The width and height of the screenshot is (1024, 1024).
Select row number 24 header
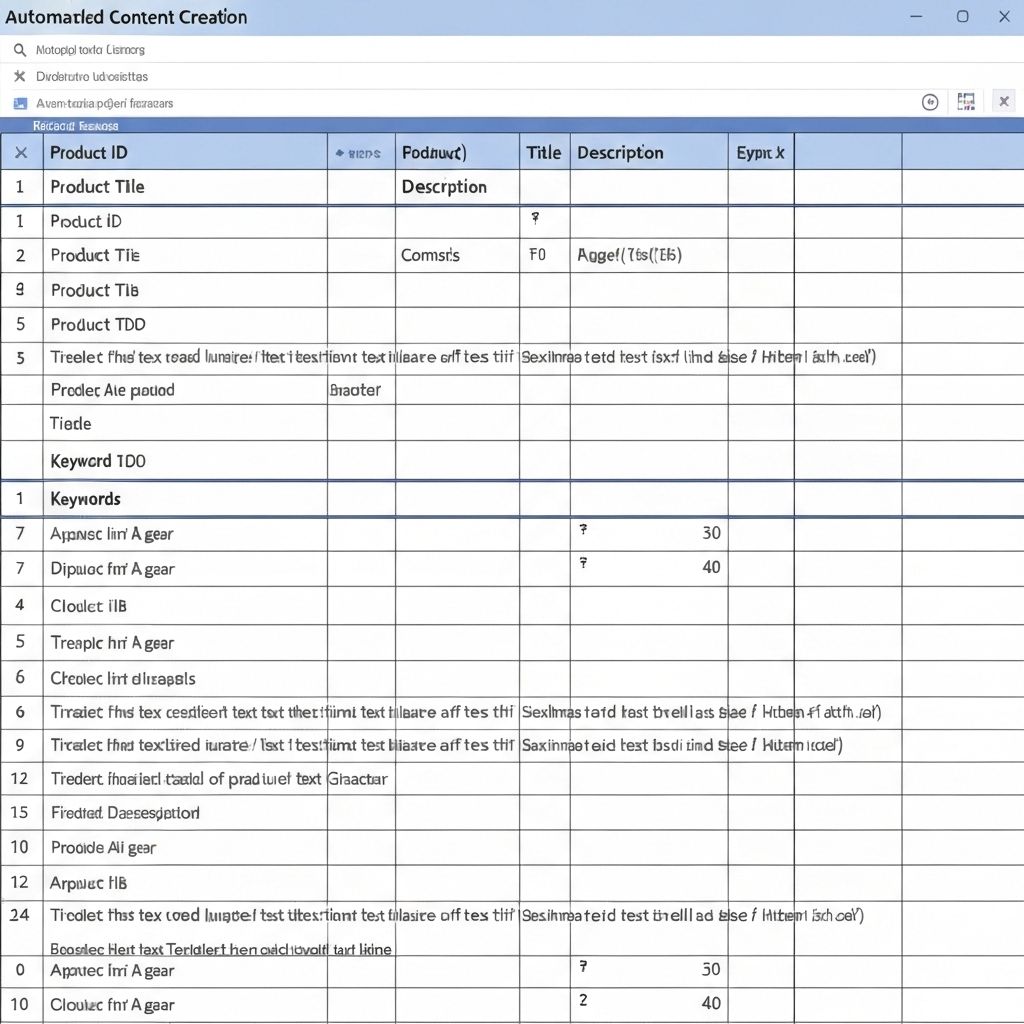pyautogui.click(x=19, y=914)
